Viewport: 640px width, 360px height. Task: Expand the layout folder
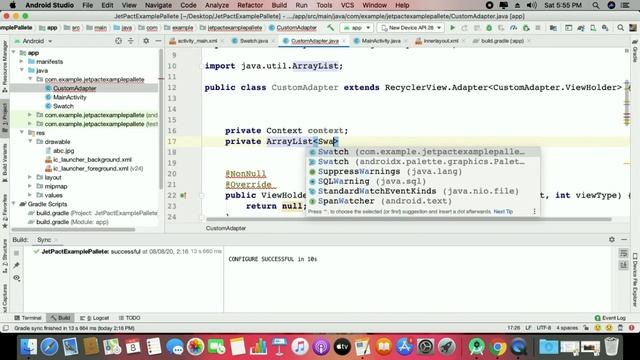[30, 177]
